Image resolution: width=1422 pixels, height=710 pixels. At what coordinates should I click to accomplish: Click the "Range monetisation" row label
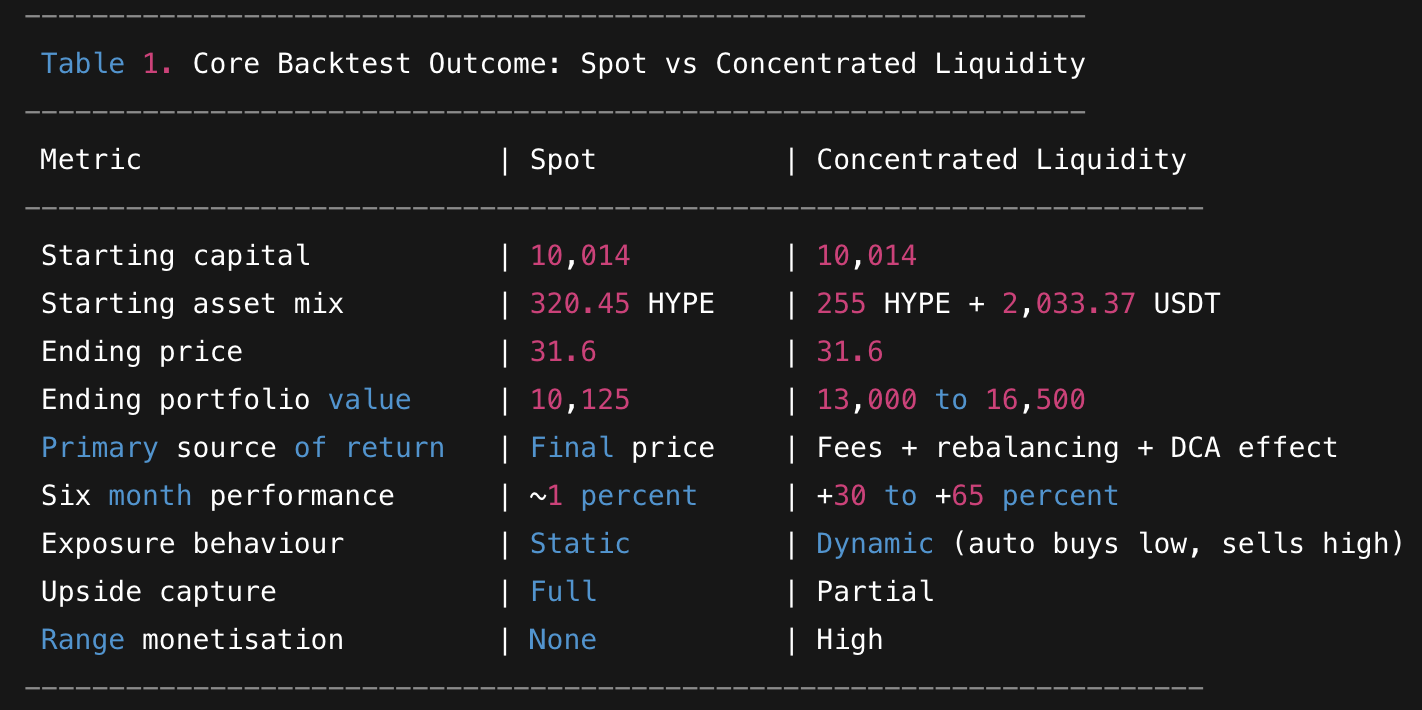pyautogui.click(x=192, y=640)
